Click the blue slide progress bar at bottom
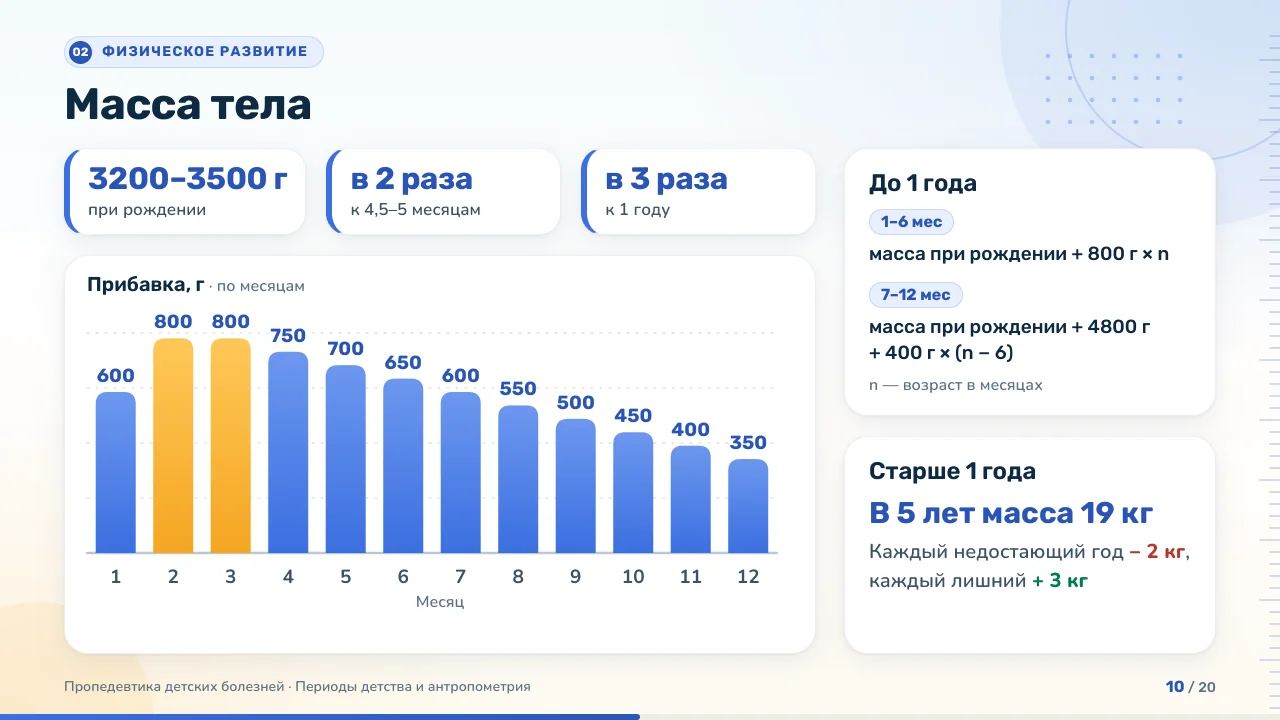 (x=320, y=716)
